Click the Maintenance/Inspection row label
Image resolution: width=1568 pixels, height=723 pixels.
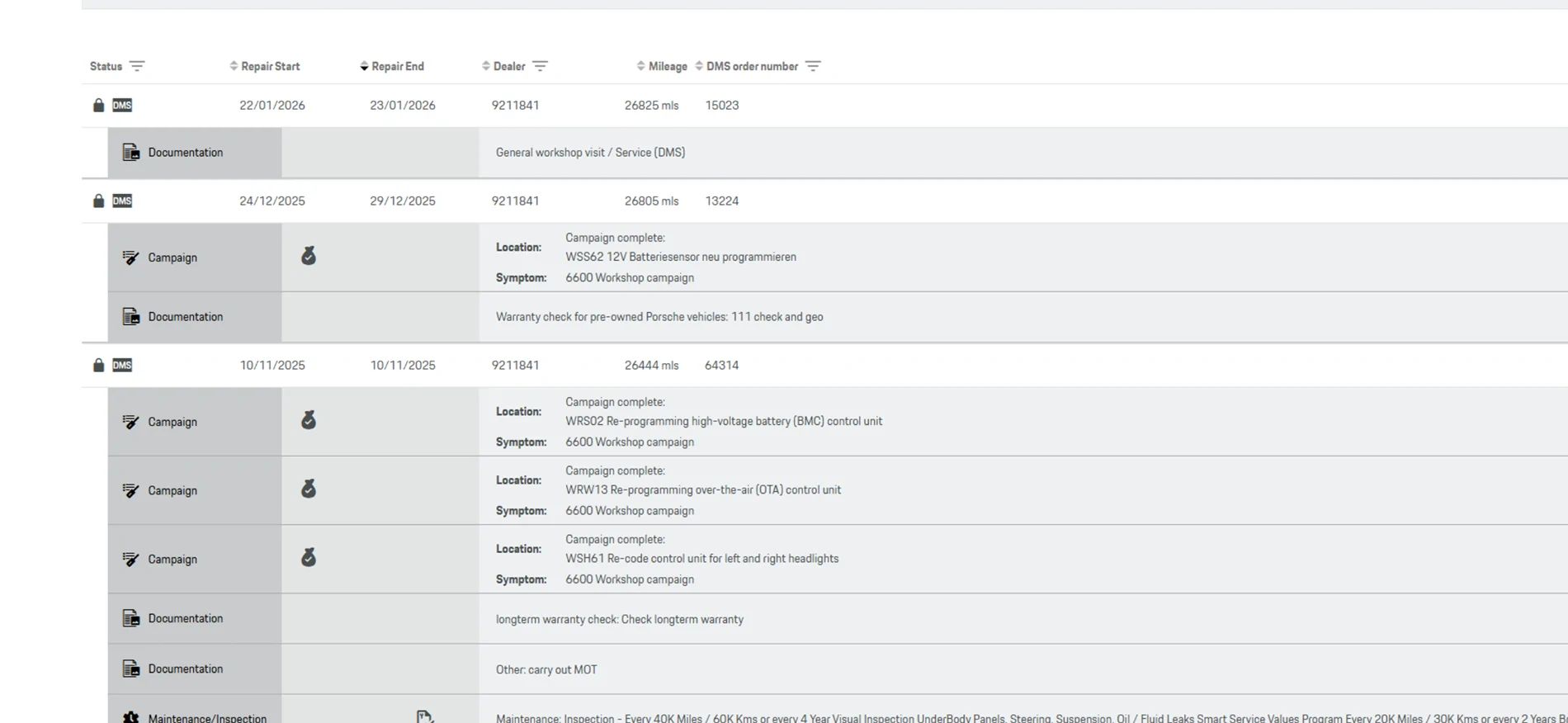click(x=207, y=718)
